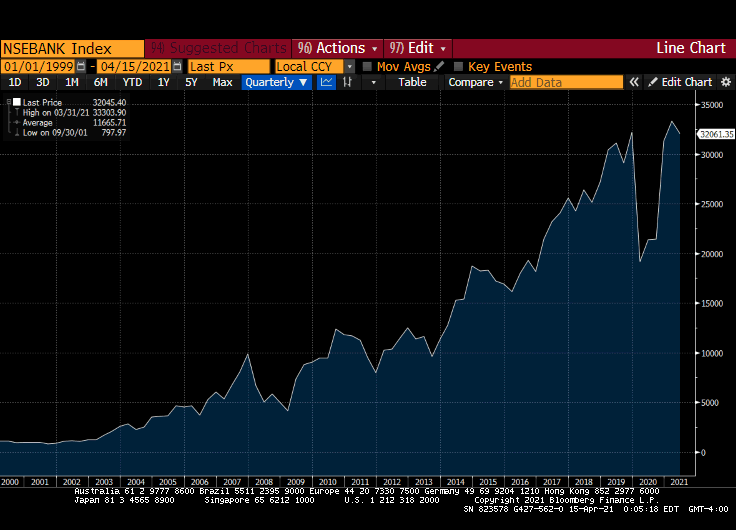
Task: Open the Edit menu
Action: [x=417, y=48]
